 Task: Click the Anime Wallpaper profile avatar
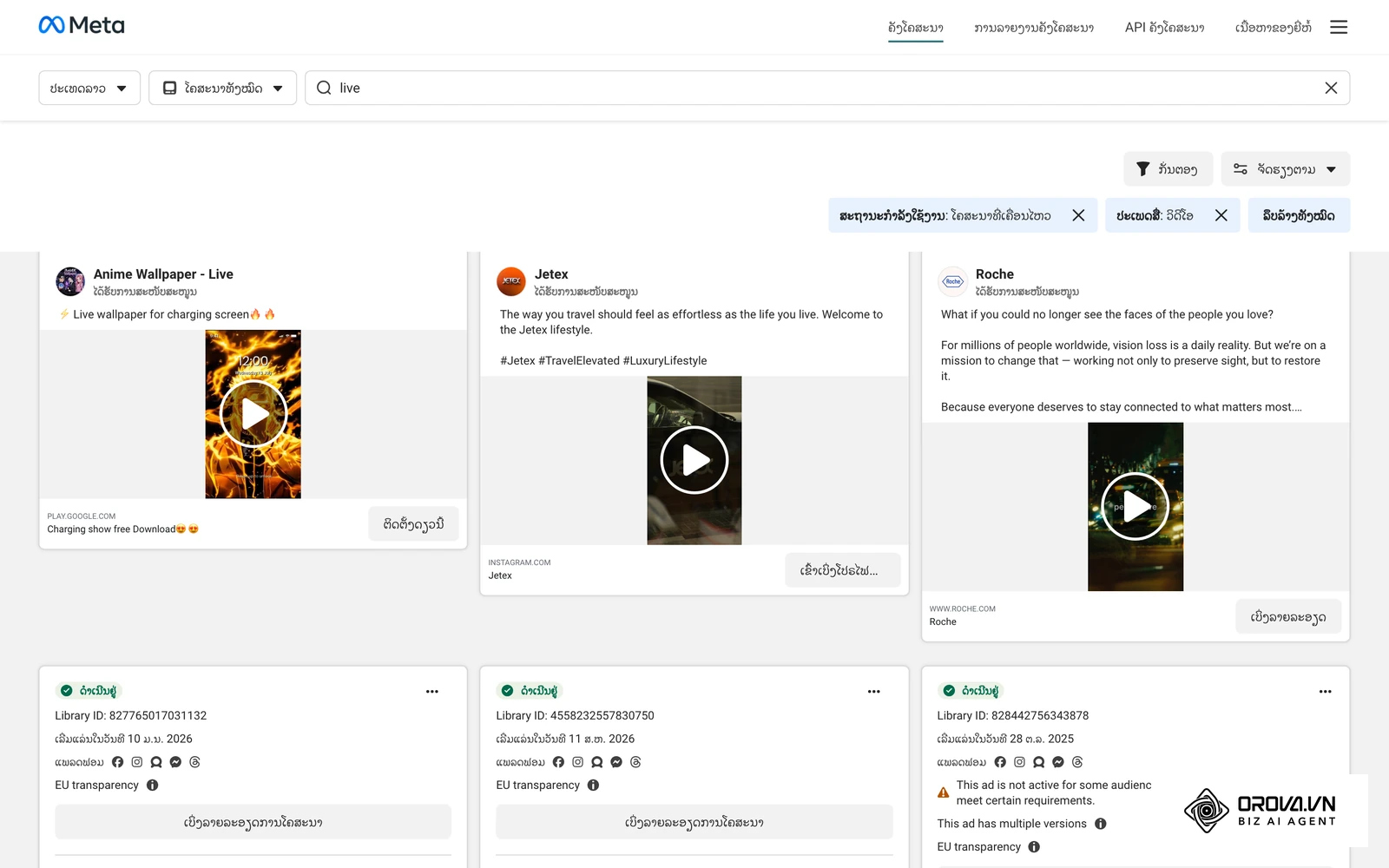pos(70,282)
